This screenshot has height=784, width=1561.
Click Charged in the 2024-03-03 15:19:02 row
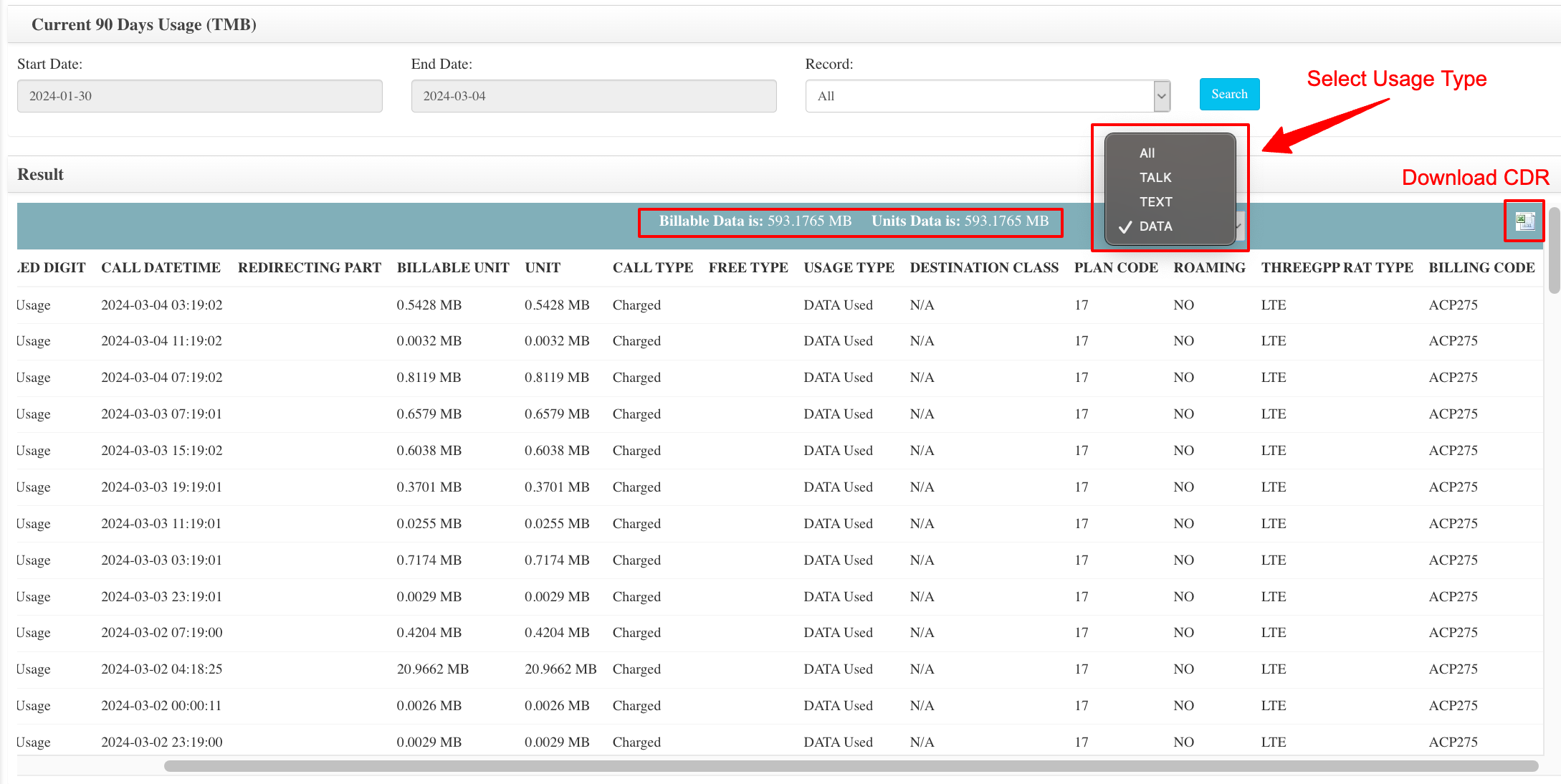pos(636,450)
